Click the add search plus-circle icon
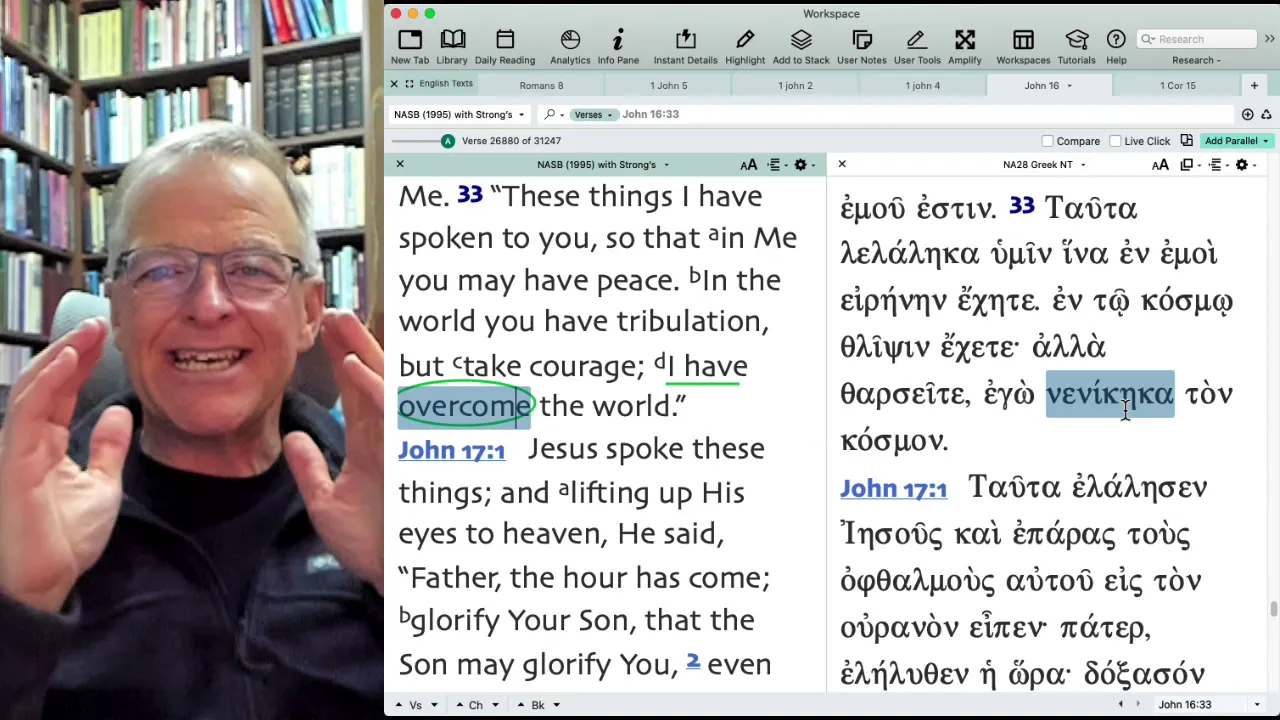1280x720 pixels. click(x=1247, y=115)
